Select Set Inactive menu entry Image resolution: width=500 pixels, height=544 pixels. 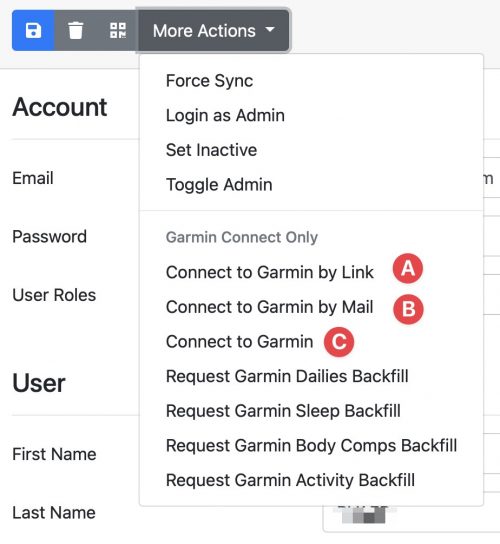(x=211, y=150)
